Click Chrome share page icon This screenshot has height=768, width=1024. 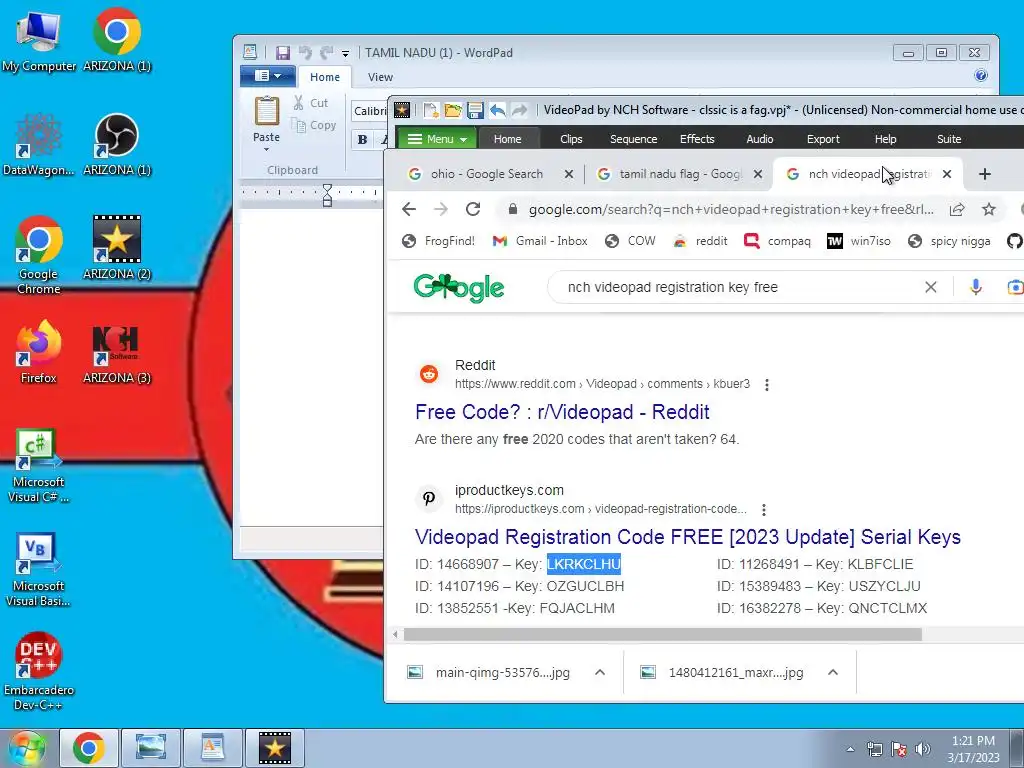click(x=957, y=209)
